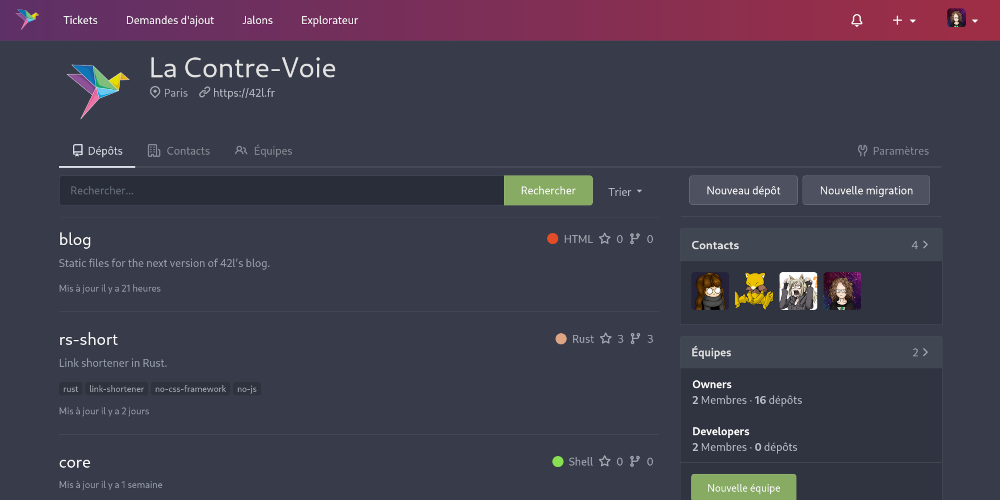Open the plus create-new dropdown

tap(904, 20)
